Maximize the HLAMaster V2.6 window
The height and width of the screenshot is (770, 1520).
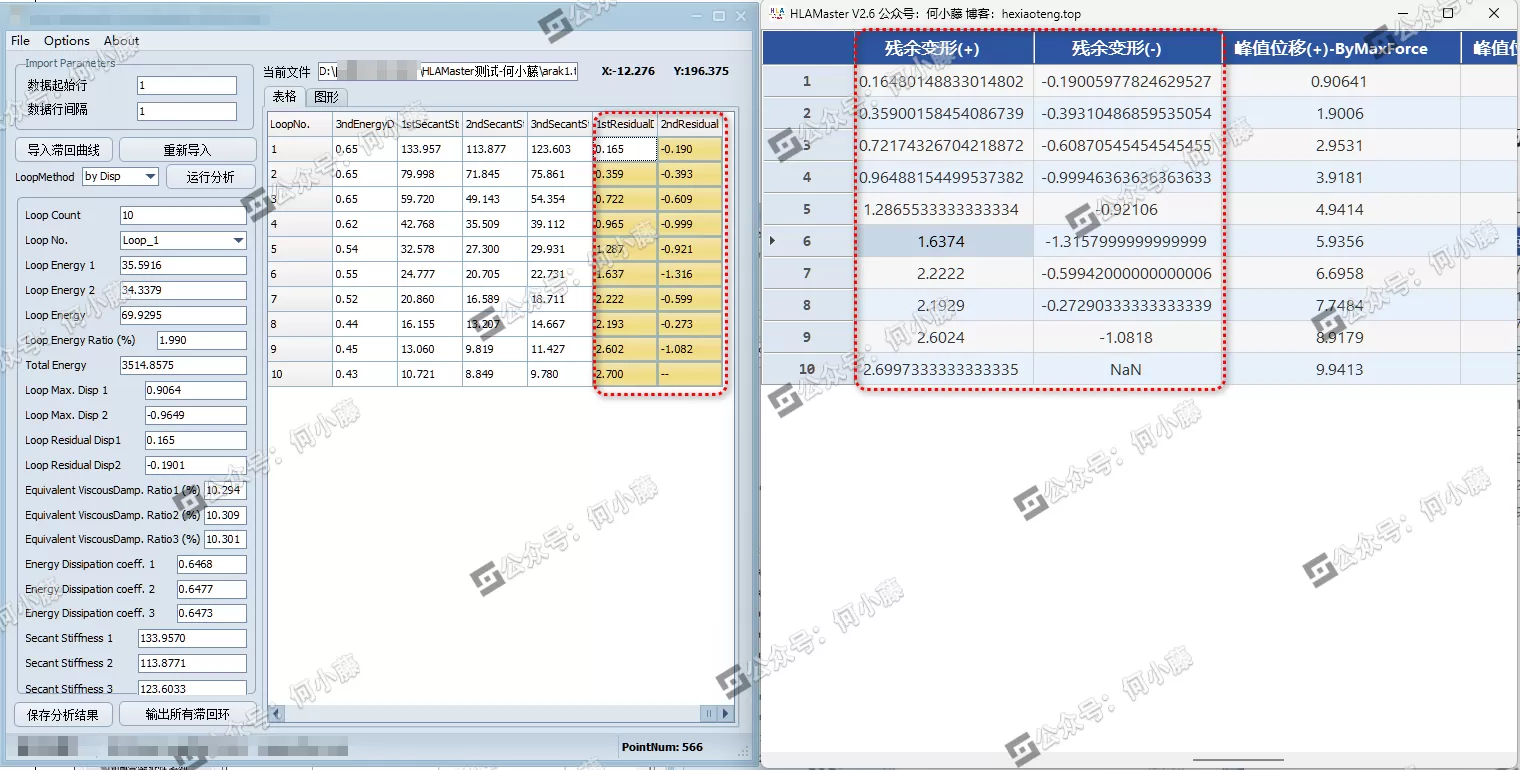(x=1448, y=14)
